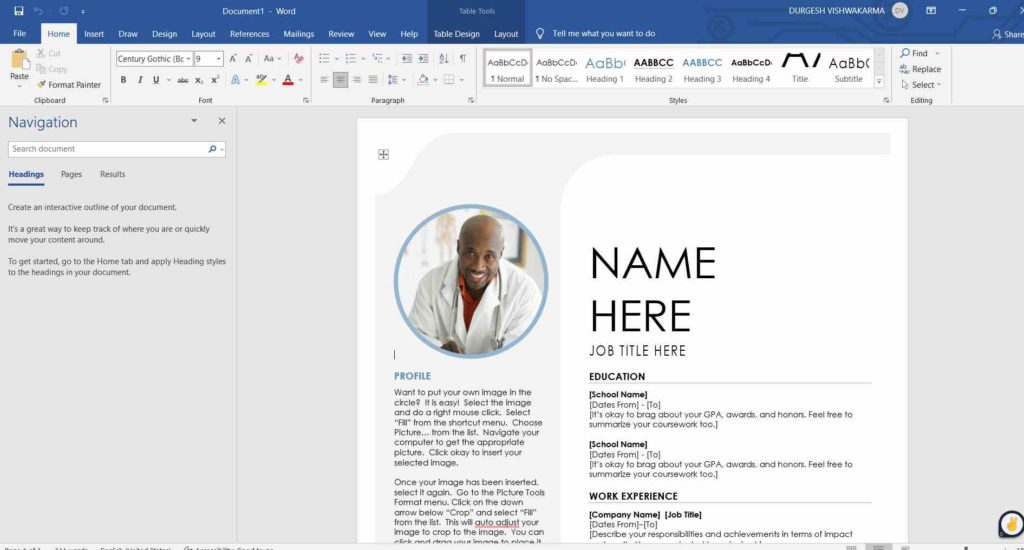Viewport: 1024px width, 550px height.
Task: Switch to the Table Design tab
Action: click(456, 34)
